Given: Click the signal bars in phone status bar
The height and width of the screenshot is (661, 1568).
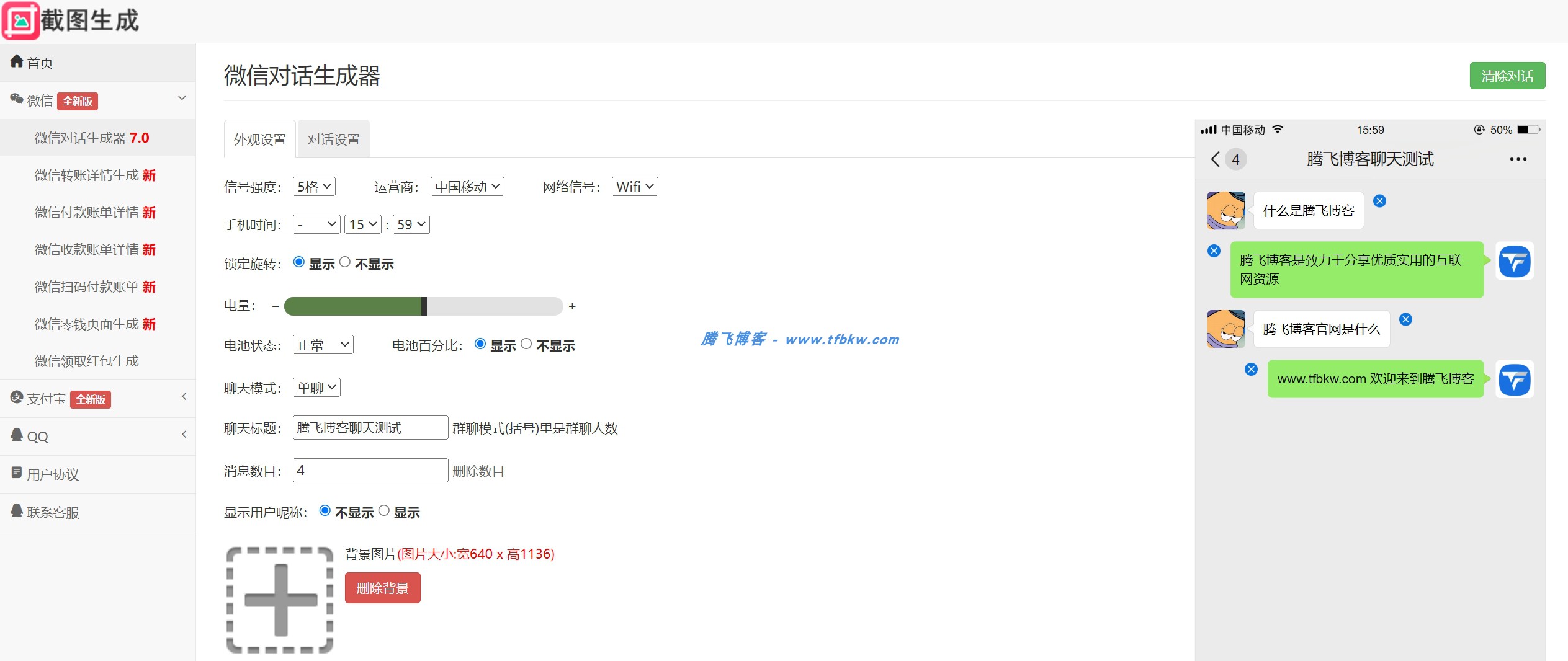Looking at the screenshot, I should (x=1208, y=130).
